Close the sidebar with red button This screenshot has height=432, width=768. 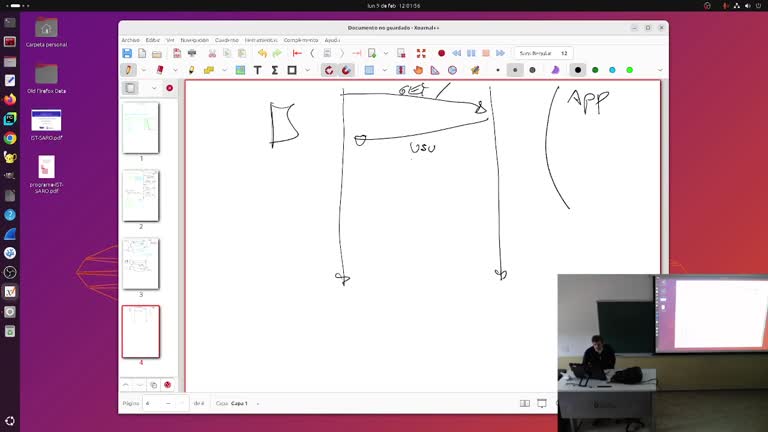pos(169,88)
